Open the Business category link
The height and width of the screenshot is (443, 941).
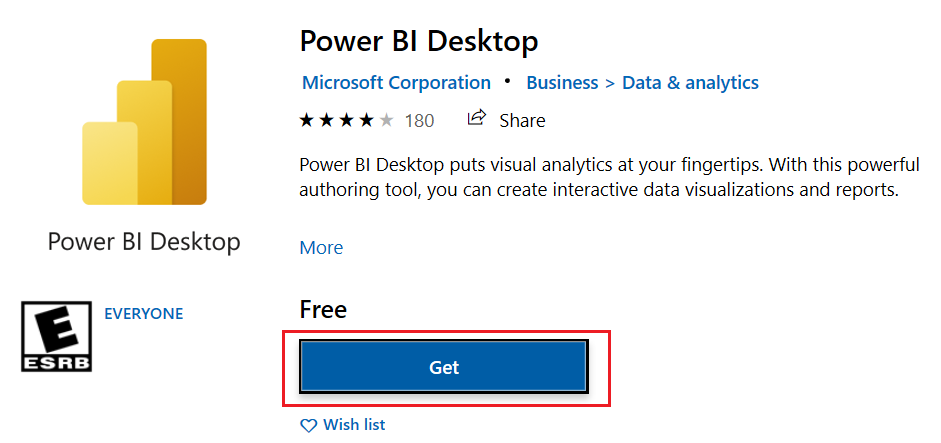tap(562, 82)
